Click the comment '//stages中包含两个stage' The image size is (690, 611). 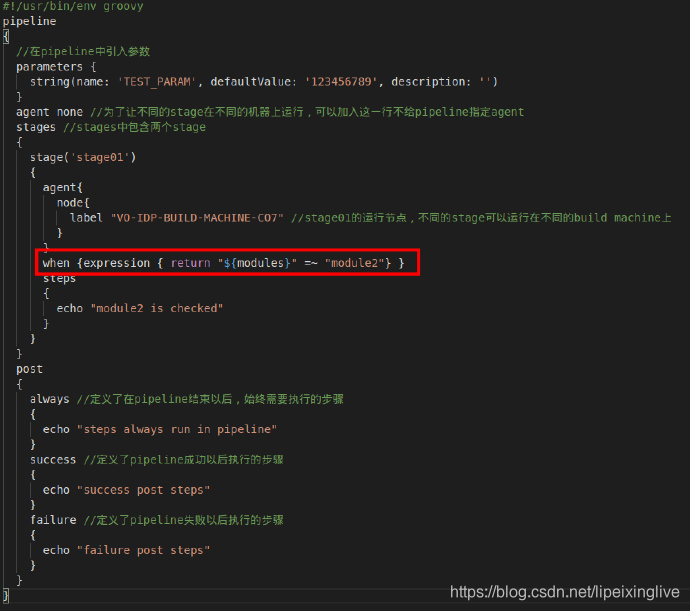tap(134, 127)
